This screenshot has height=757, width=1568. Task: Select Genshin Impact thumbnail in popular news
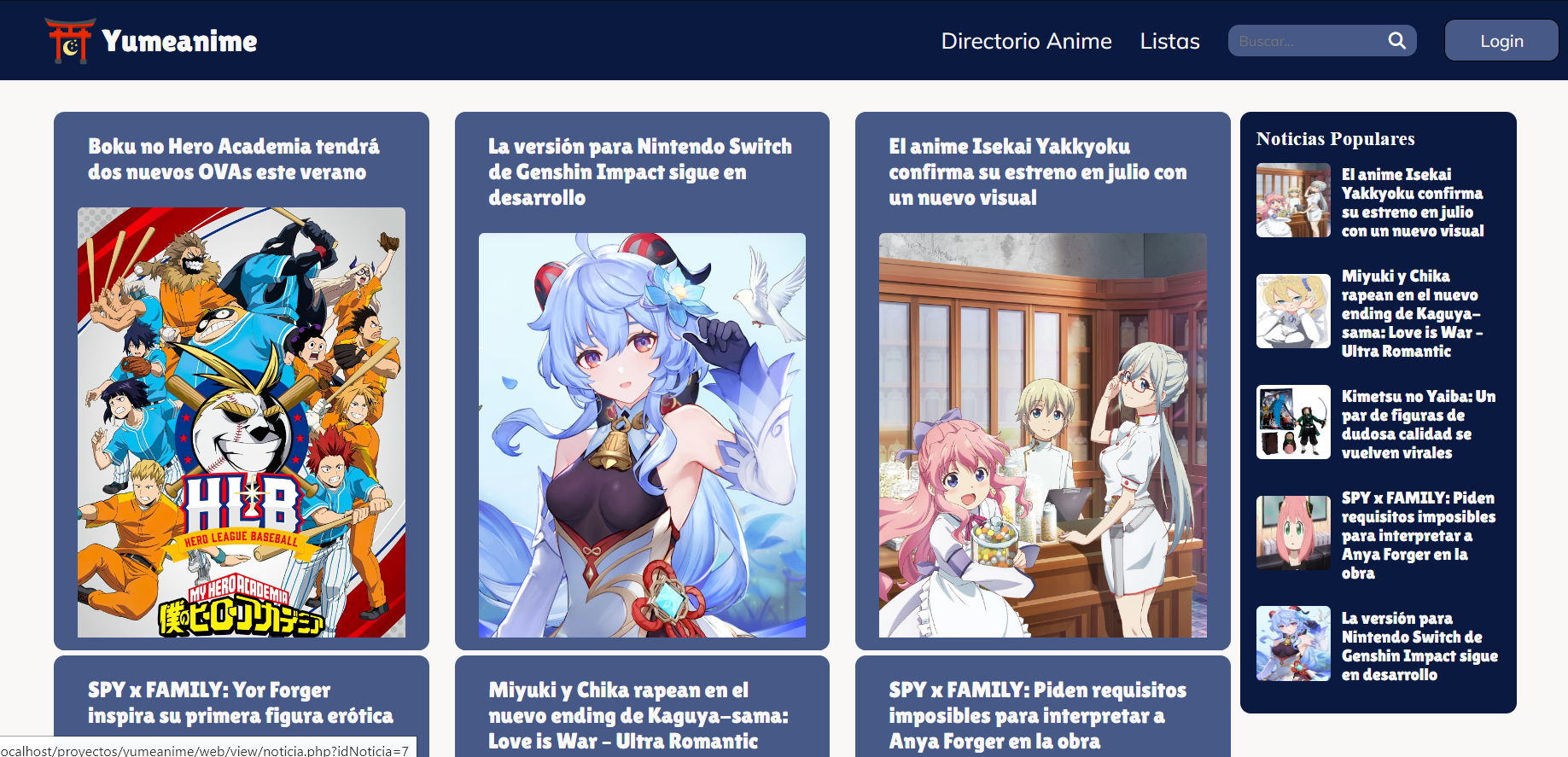point(1292,643)
